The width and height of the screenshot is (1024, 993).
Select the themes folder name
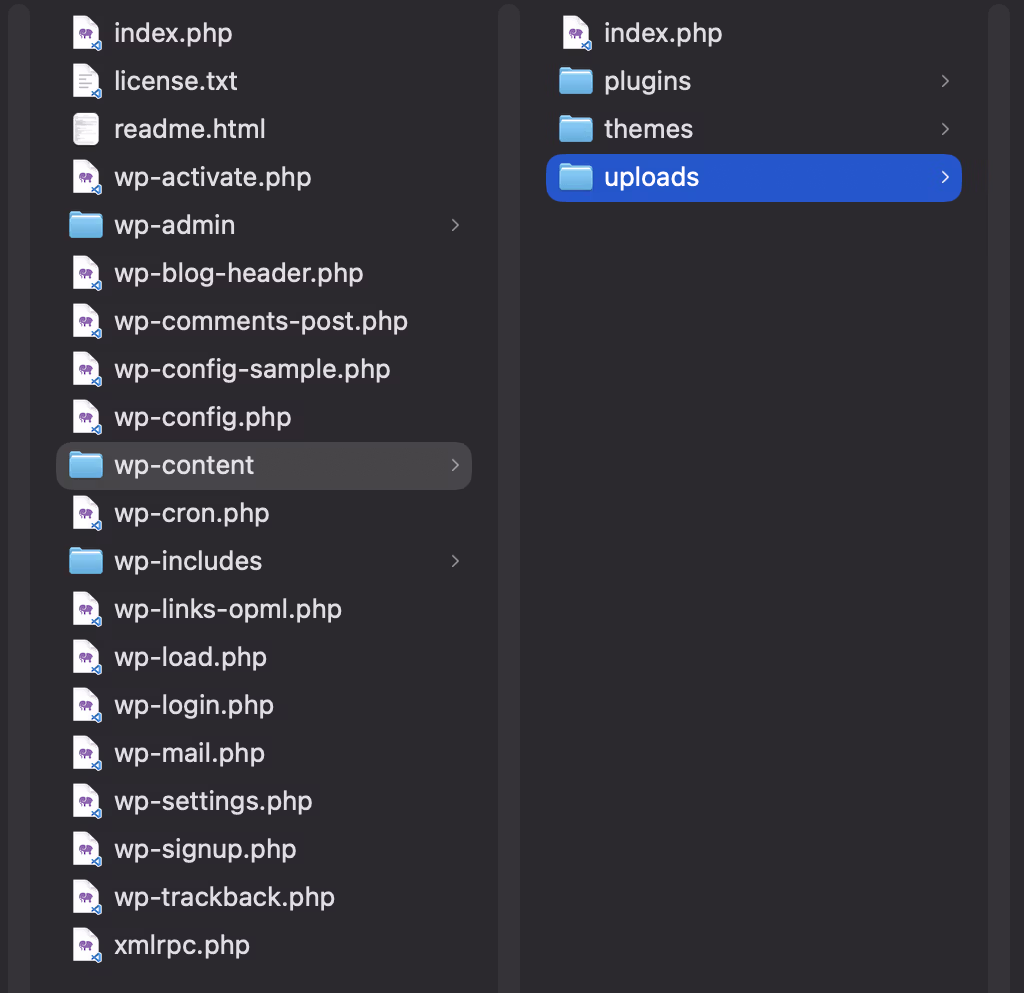pos(648,129)
